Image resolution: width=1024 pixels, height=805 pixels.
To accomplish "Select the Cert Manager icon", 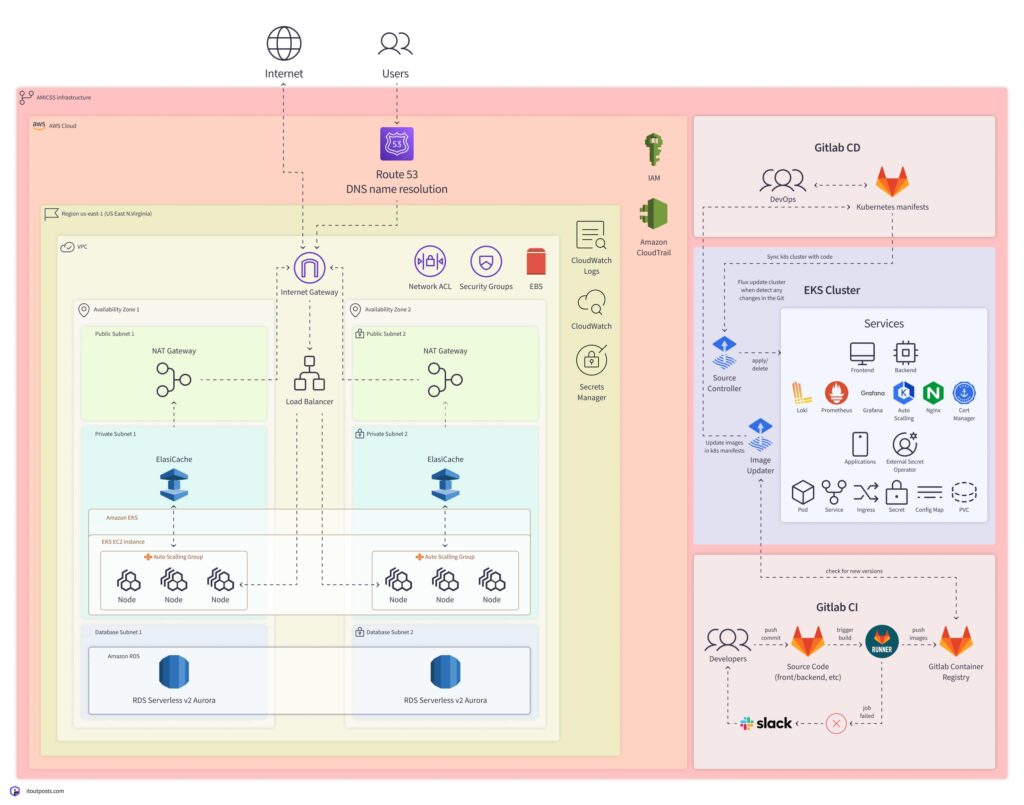I will pyautogui.click(x=964, y=393).
